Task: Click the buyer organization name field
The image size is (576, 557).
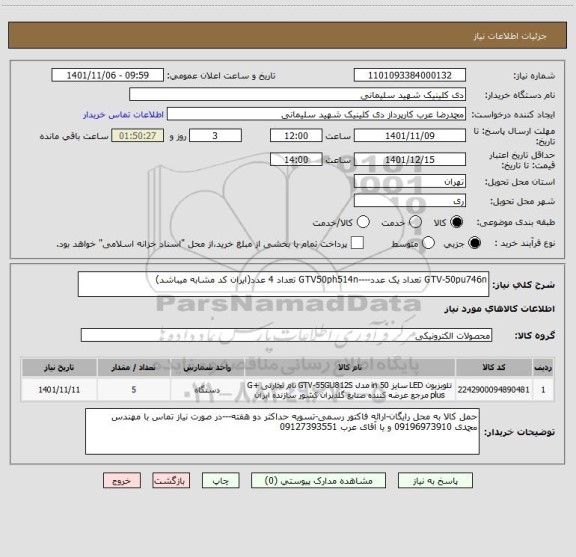Action: [298, 95]
